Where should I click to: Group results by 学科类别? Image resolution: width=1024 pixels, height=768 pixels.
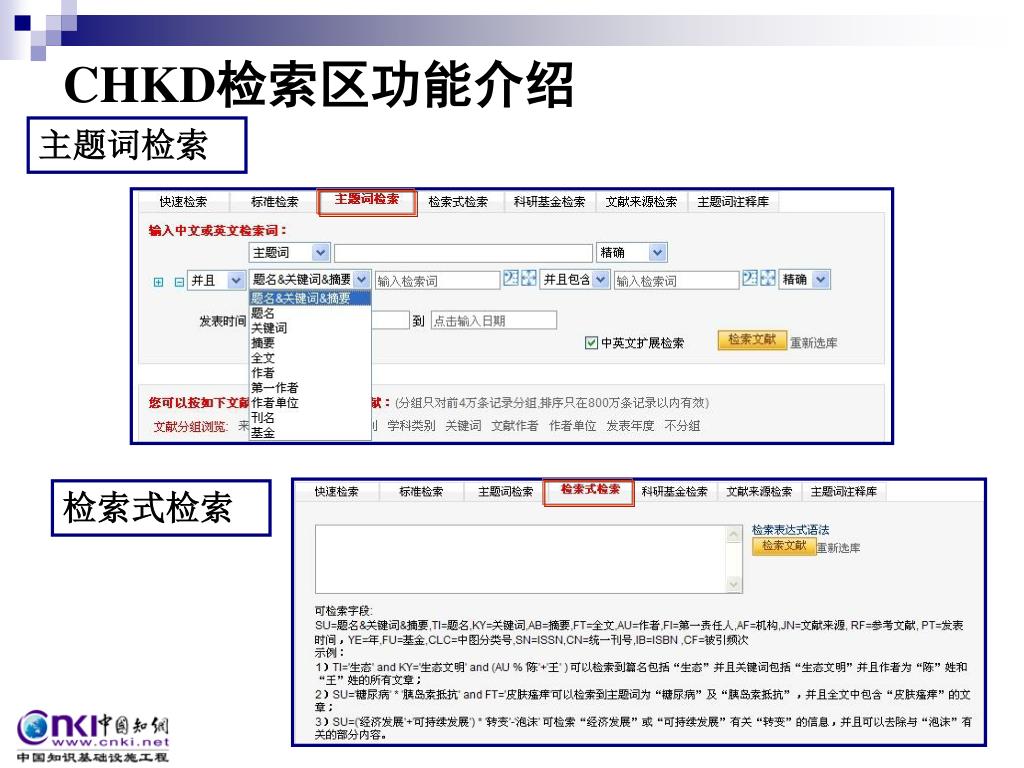(x=411, y=426)
